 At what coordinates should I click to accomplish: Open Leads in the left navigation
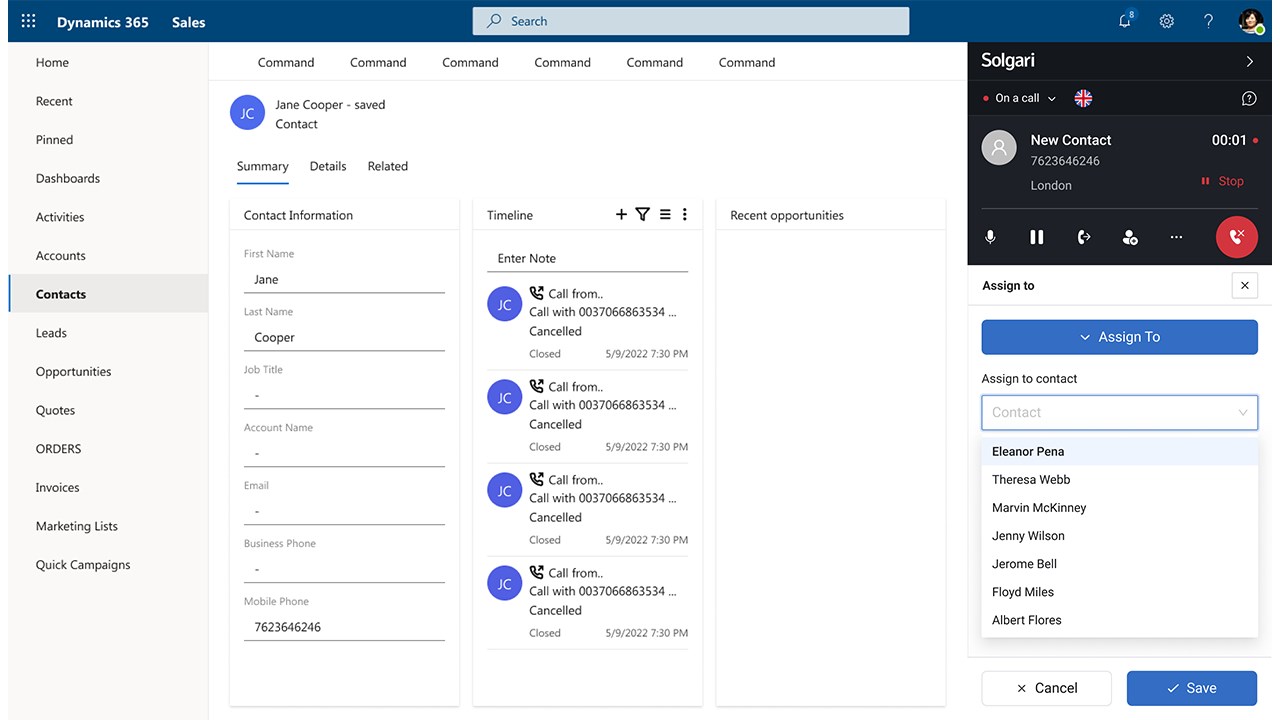click(51, 333)
